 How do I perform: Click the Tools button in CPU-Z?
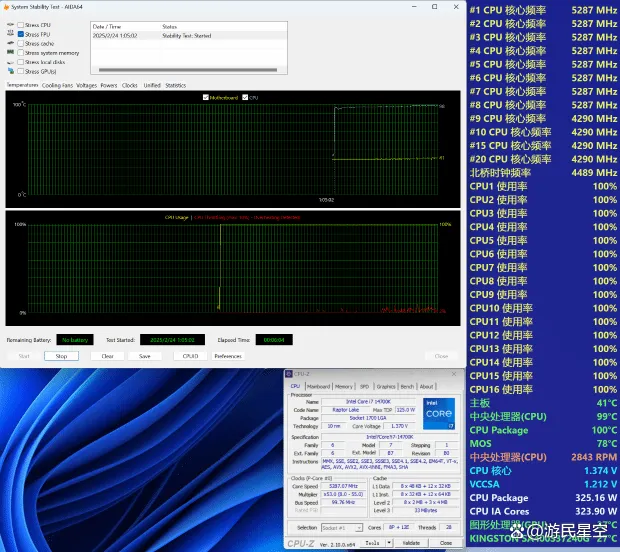pos(373,543)
